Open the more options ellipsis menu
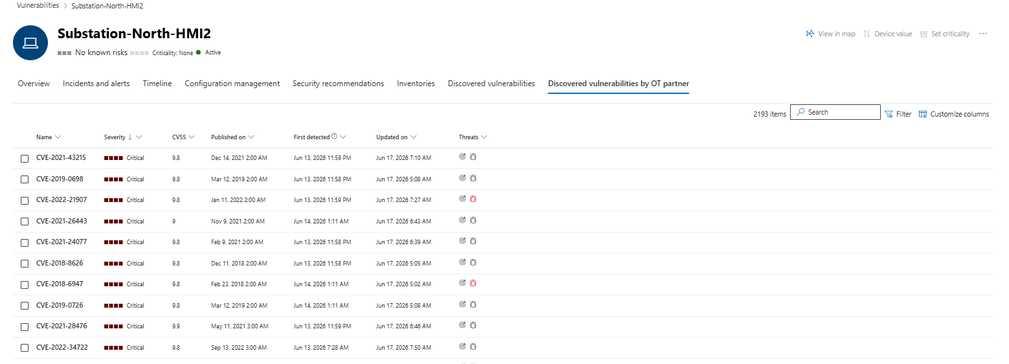1009x364 pixels. (983, 33)
